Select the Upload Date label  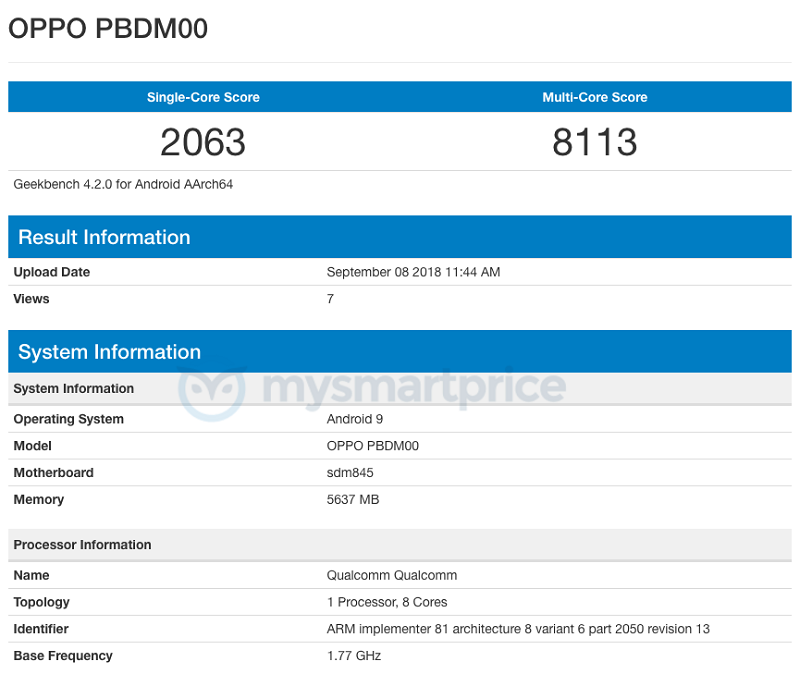coord(52,272)
